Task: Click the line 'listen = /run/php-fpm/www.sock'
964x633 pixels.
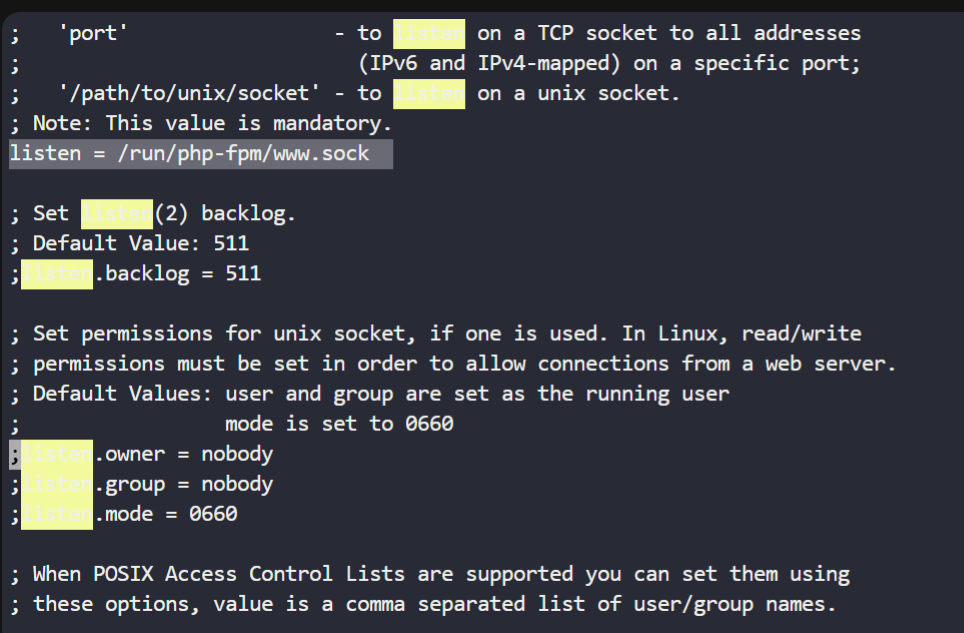Action: pyautogui.click(x=201, y=154)
